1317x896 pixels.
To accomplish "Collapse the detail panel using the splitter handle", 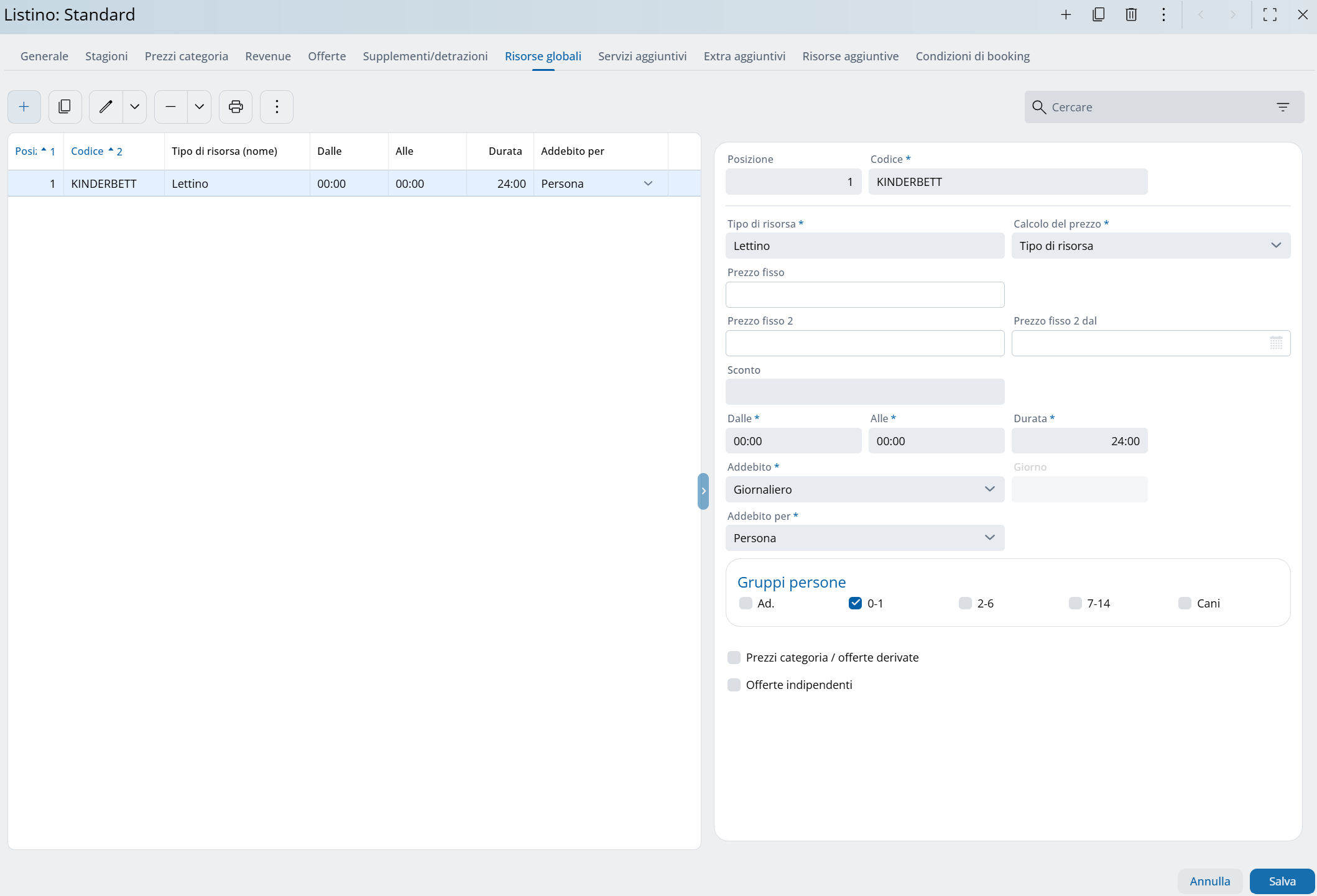I will pyautogui.click(x=703, y=491).
